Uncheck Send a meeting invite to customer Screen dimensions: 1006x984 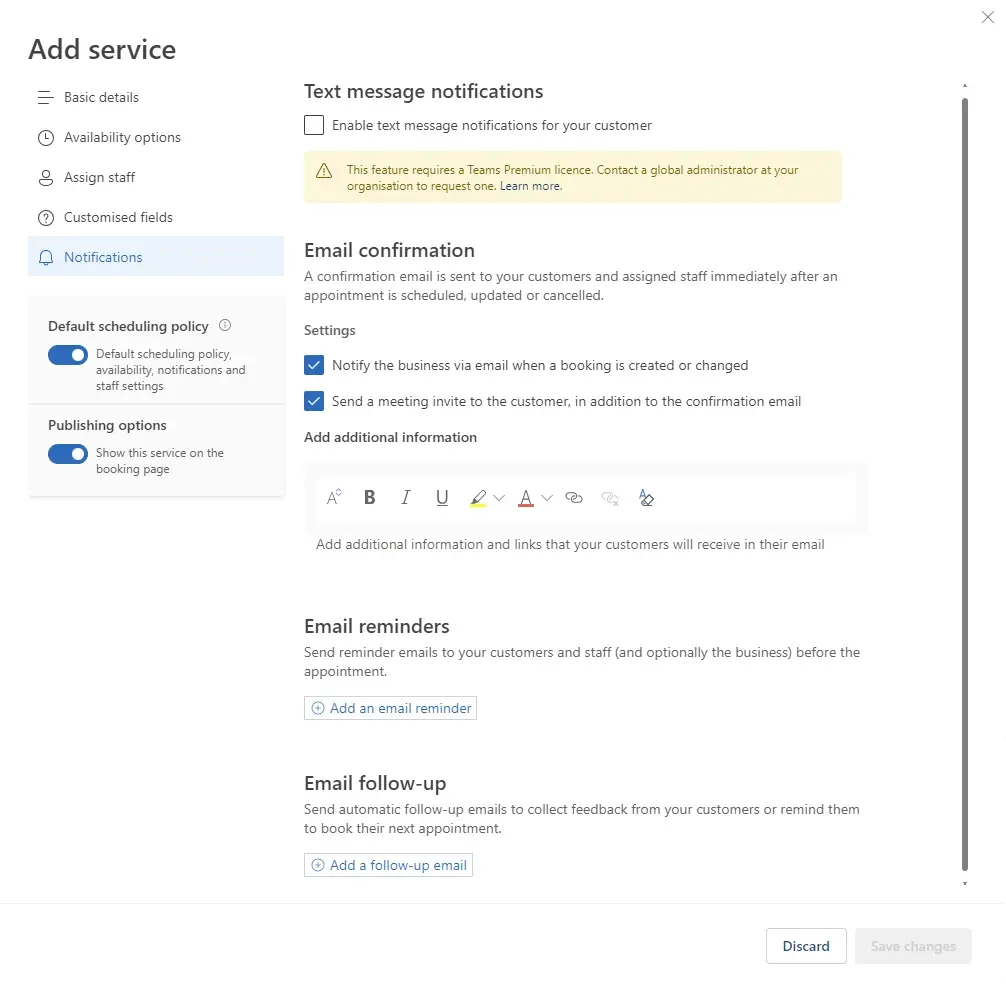(314, 401)
